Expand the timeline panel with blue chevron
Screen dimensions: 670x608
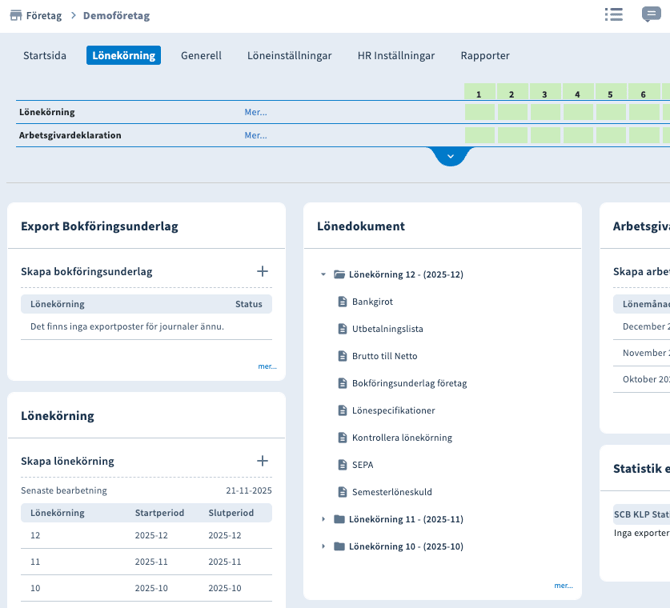450,157
